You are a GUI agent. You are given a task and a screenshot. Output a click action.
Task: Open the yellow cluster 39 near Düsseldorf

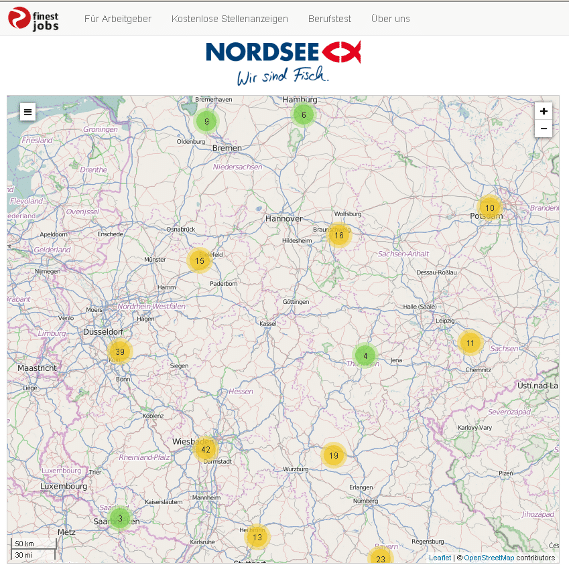coord(120,351)
